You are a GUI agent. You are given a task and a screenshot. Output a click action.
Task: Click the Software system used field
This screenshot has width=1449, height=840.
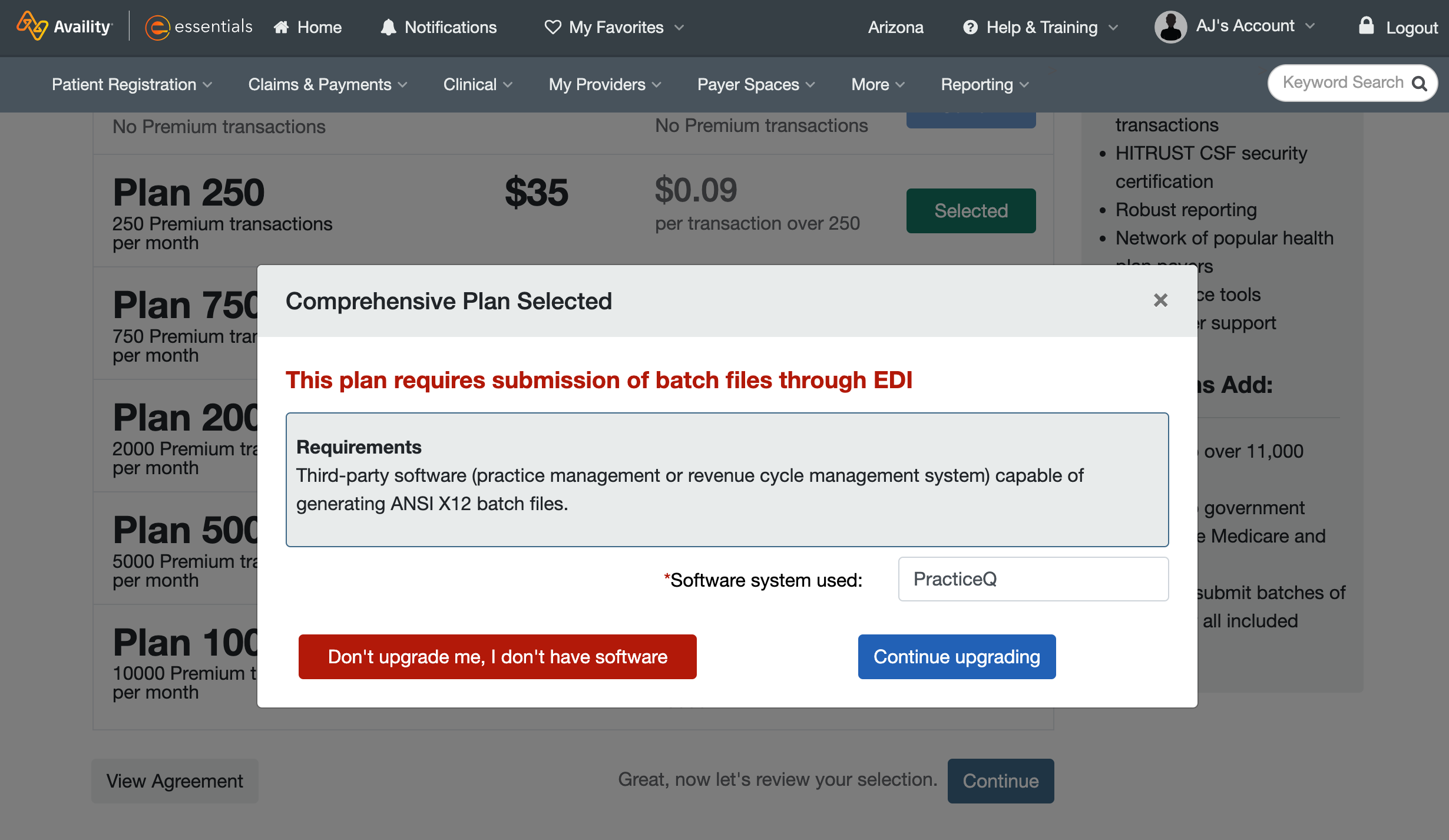1033,579
